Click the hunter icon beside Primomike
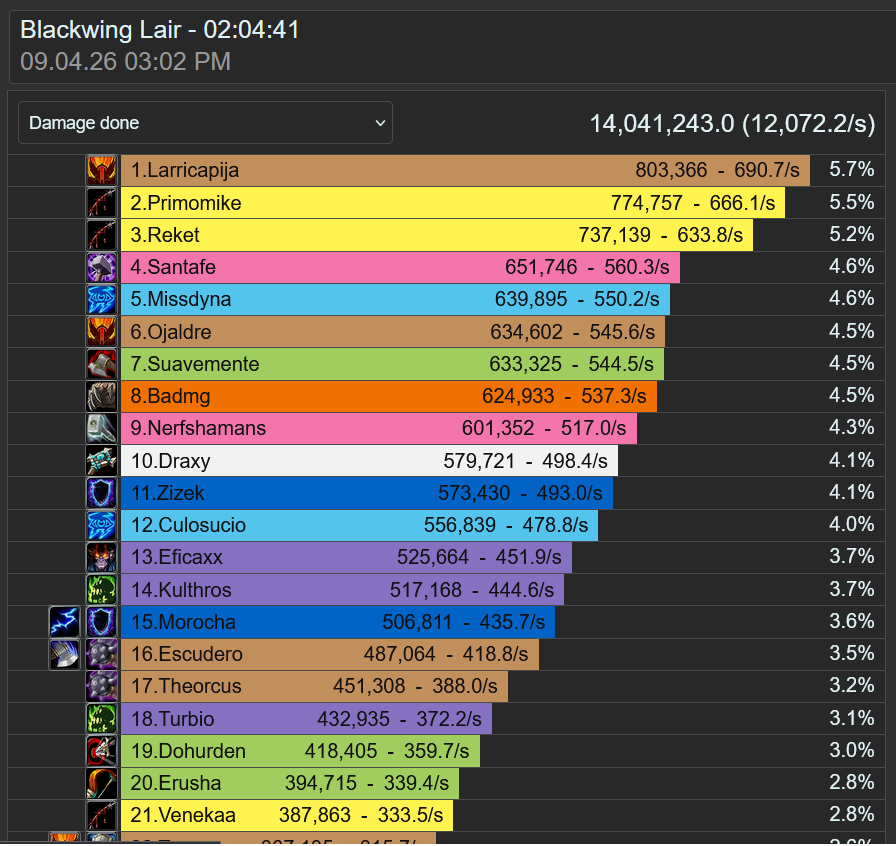The image size is (896, 846). pyautogui.click(x=102, y=203)
